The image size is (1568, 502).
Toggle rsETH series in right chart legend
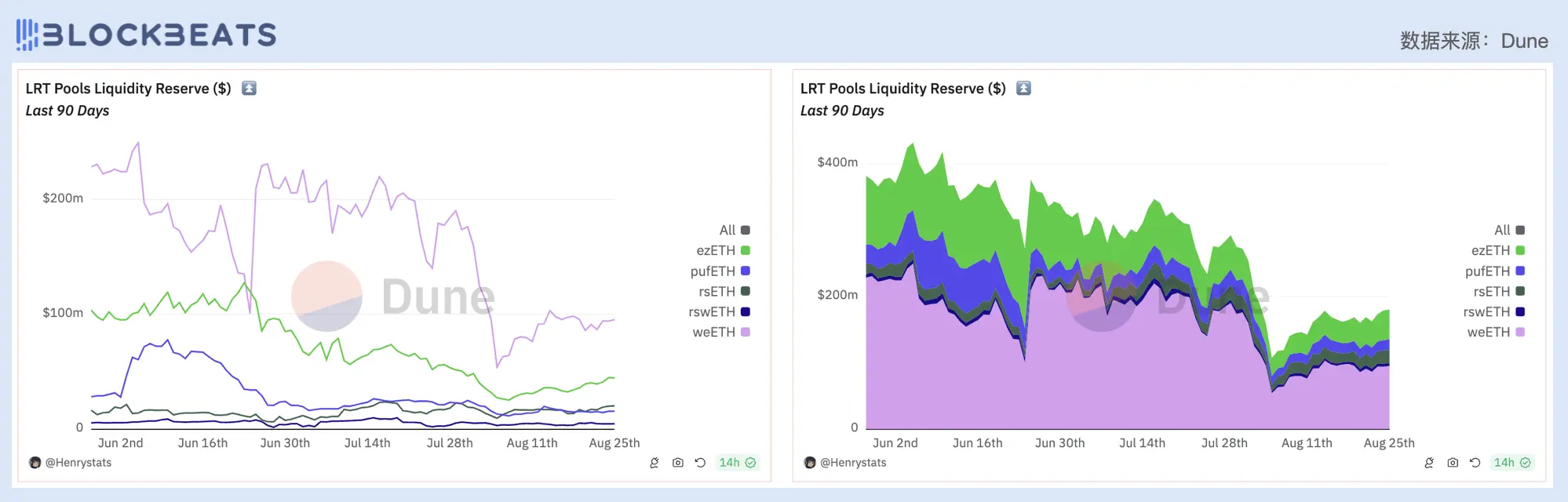pyautogui.click(x=1498, y=291)
